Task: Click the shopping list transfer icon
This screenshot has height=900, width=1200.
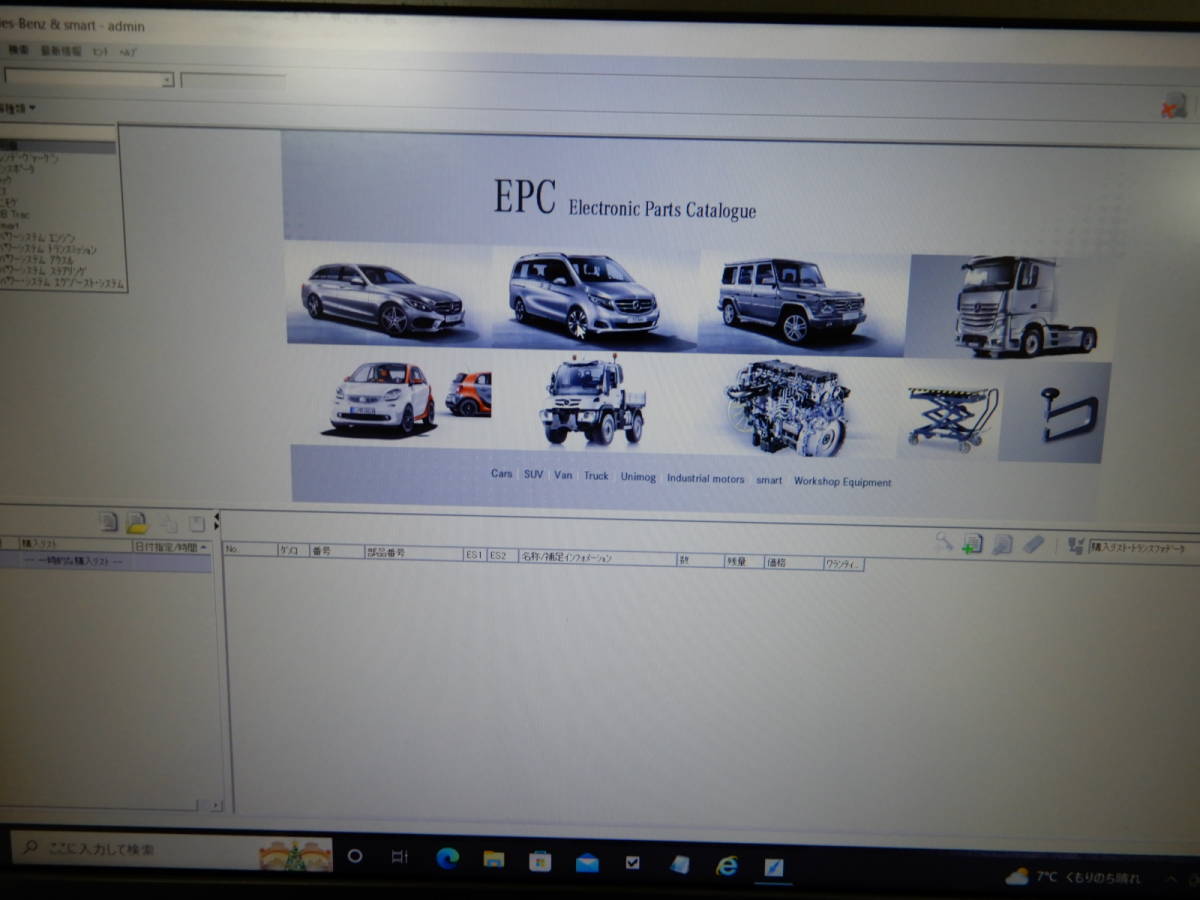Action: [x=1076, y=546]
